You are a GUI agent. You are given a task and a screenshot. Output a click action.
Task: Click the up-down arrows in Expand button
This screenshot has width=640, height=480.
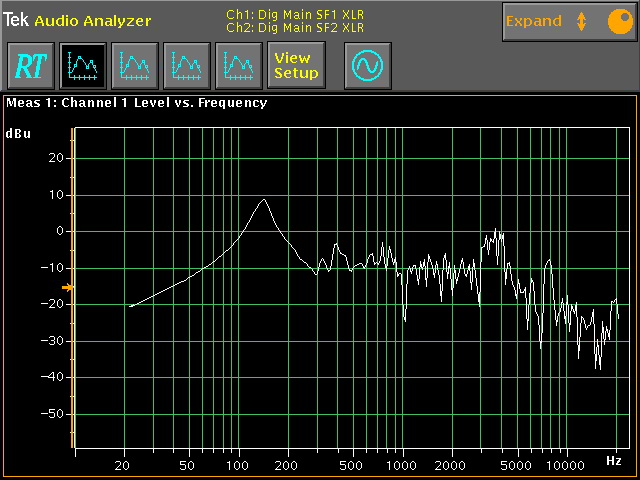581,21
